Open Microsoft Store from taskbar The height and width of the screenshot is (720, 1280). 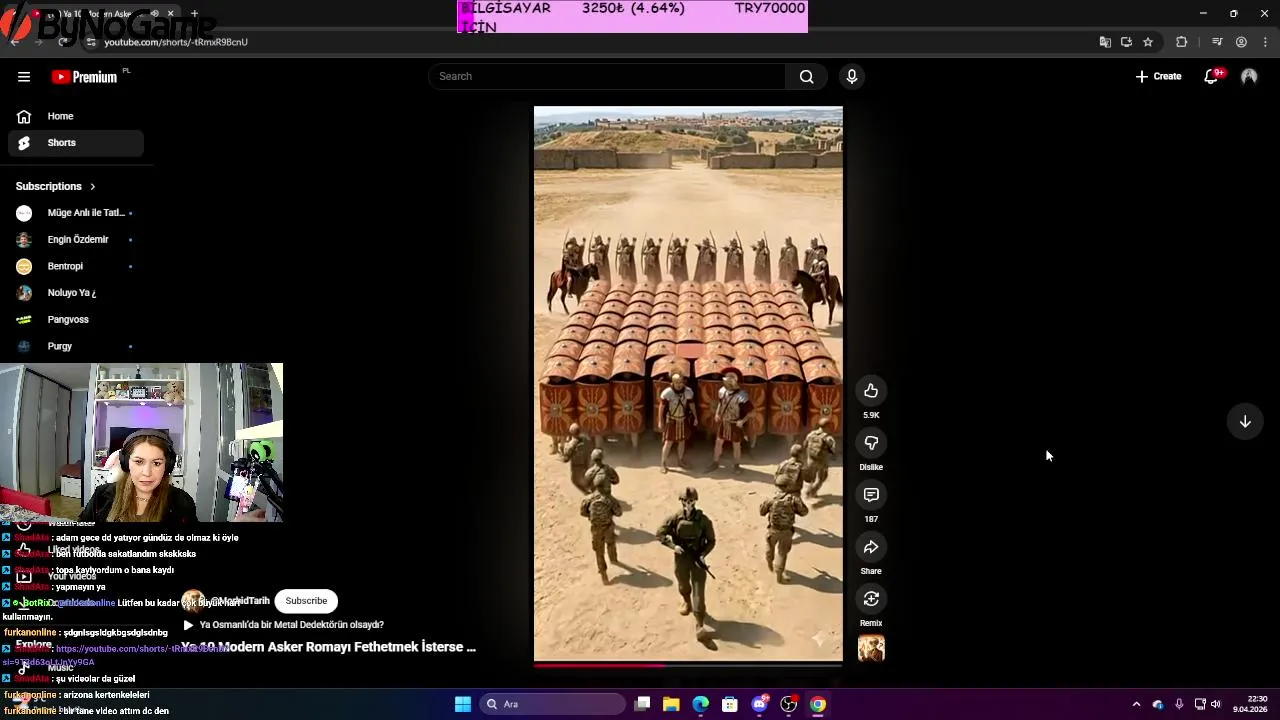730,704
